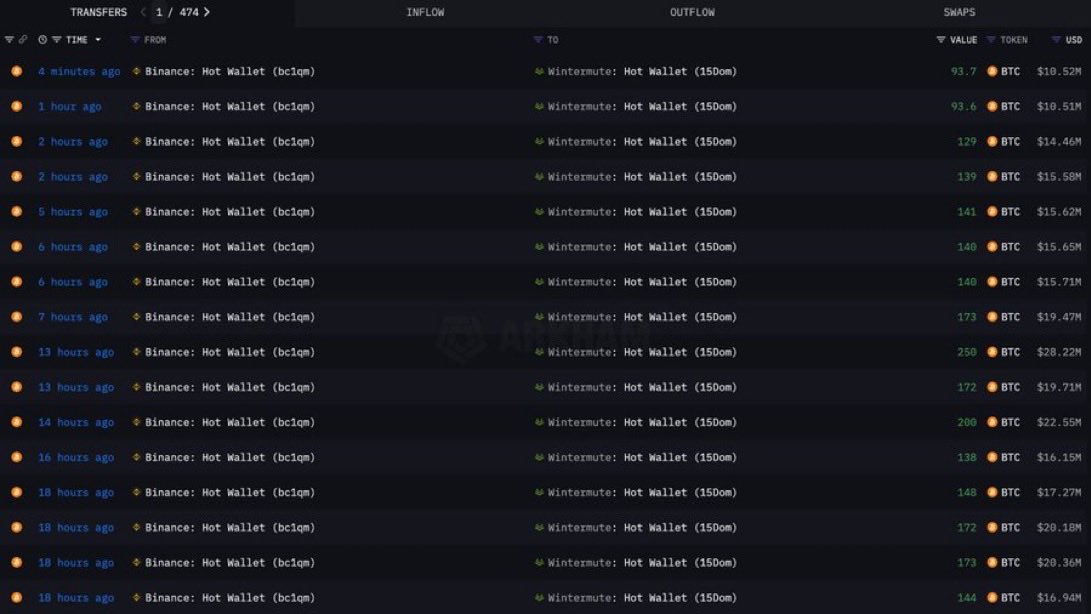The width and height of the screenshot is (1091, 614).
Task: Select the $15.71M USD amount
Action: 1059,282
